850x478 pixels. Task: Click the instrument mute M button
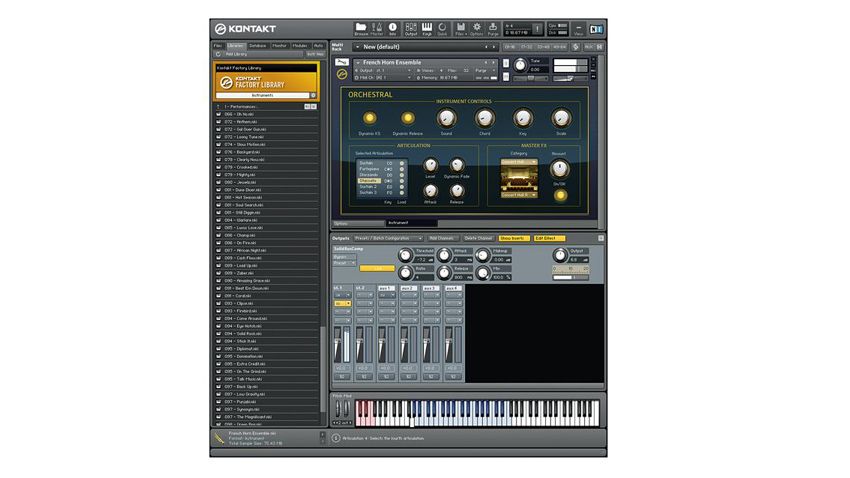(x=506, y=77)
